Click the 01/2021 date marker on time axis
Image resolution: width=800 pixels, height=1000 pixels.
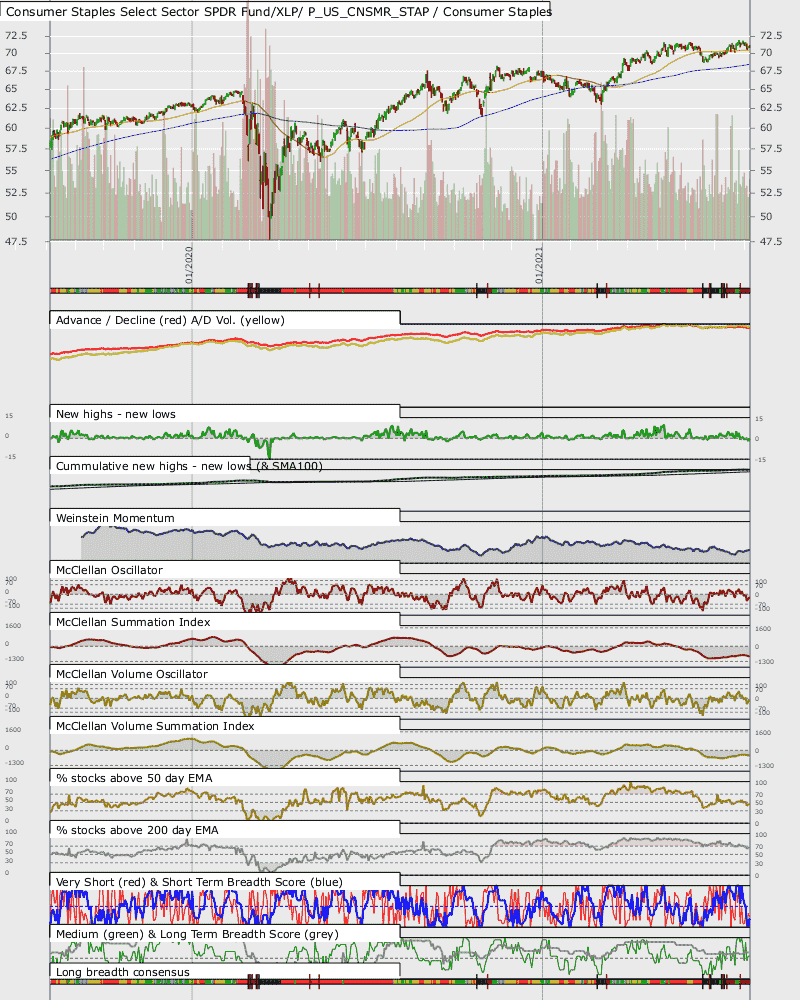539,265
